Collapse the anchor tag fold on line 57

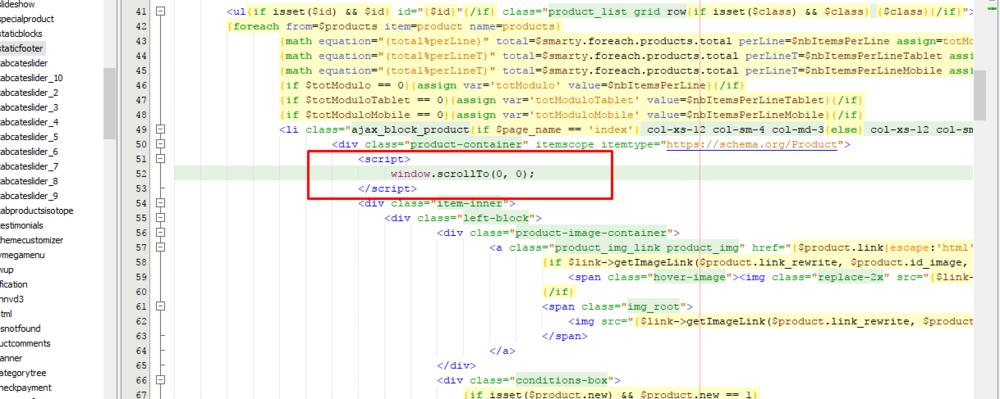(x=161, y=247)
